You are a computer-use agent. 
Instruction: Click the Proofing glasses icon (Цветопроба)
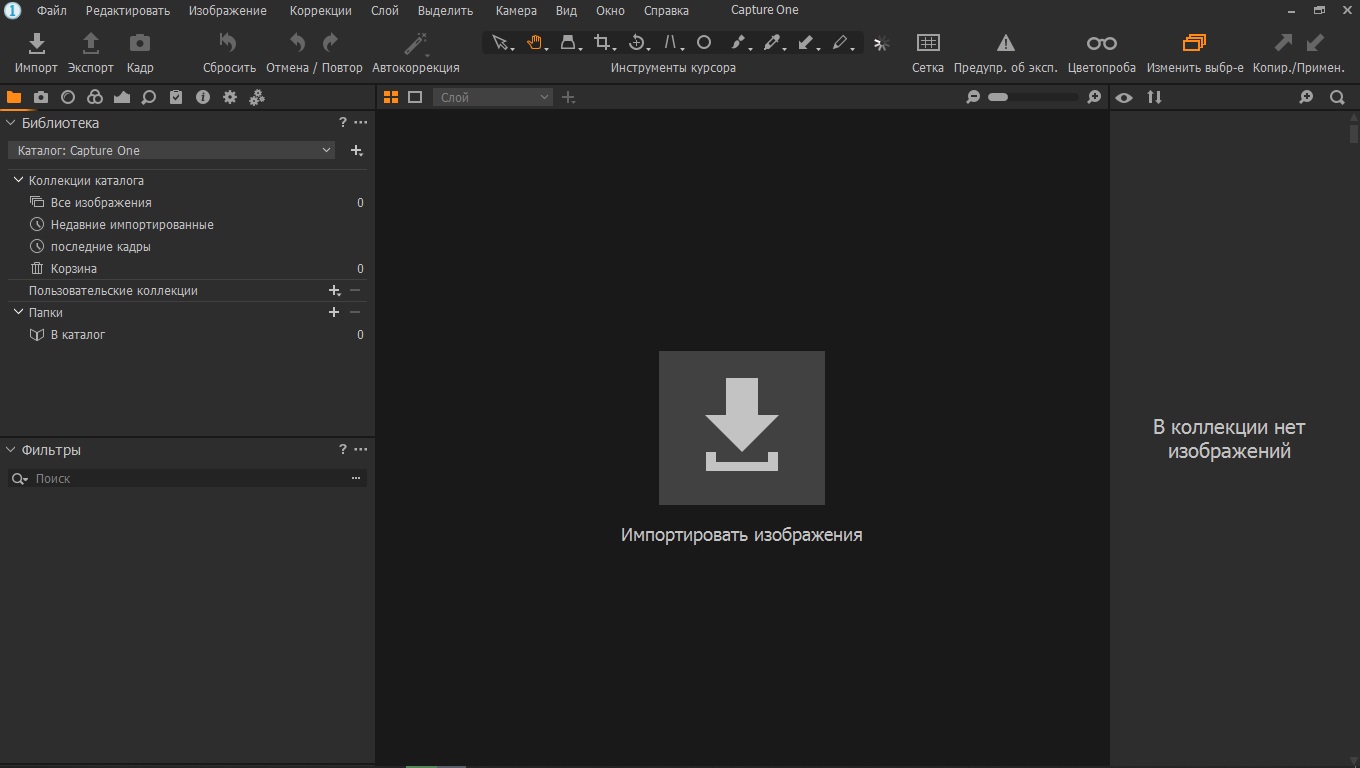click(x=1101, y=43)
